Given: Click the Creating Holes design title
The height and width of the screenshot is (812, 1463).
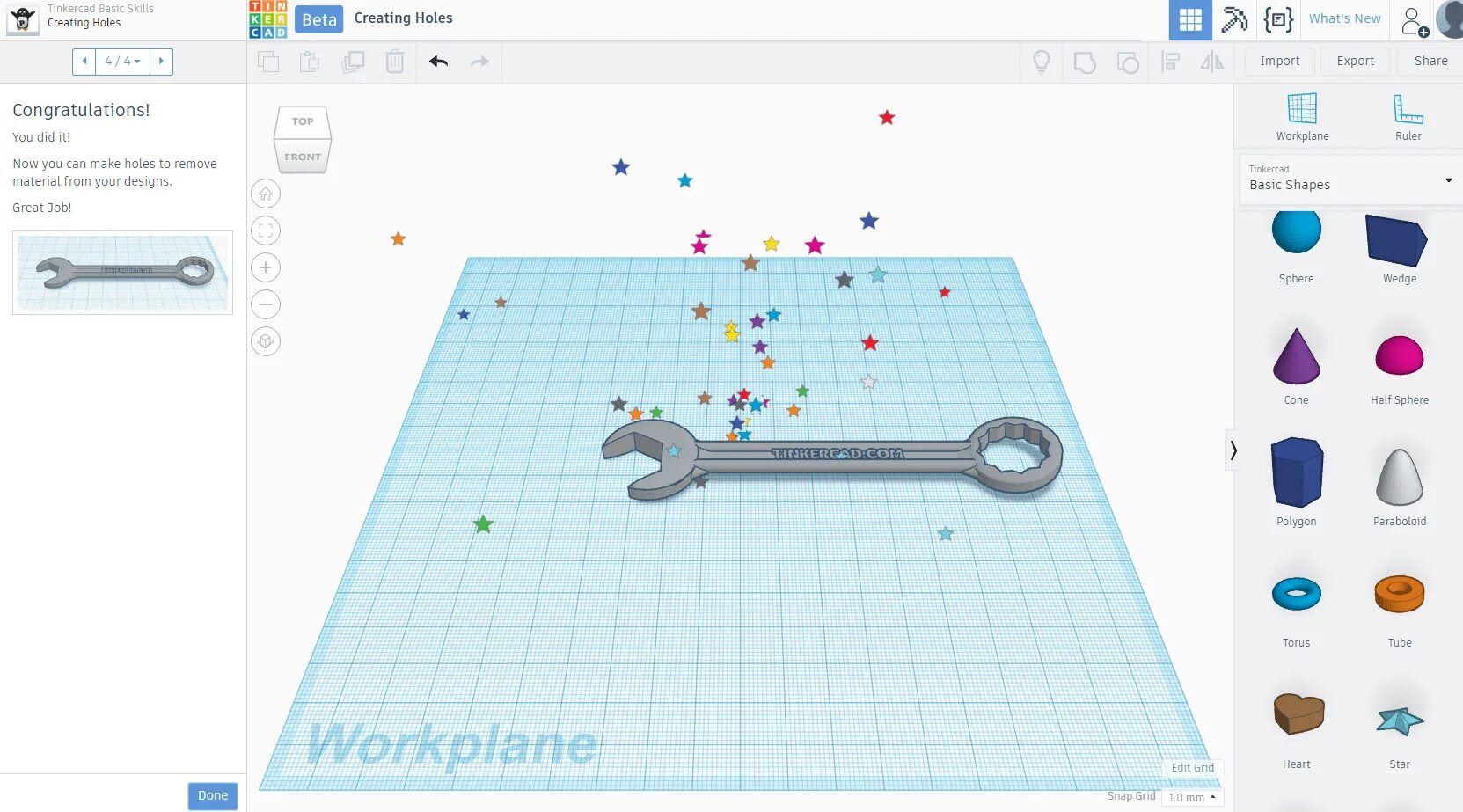Looking at the screenshot, I should 403,18.
